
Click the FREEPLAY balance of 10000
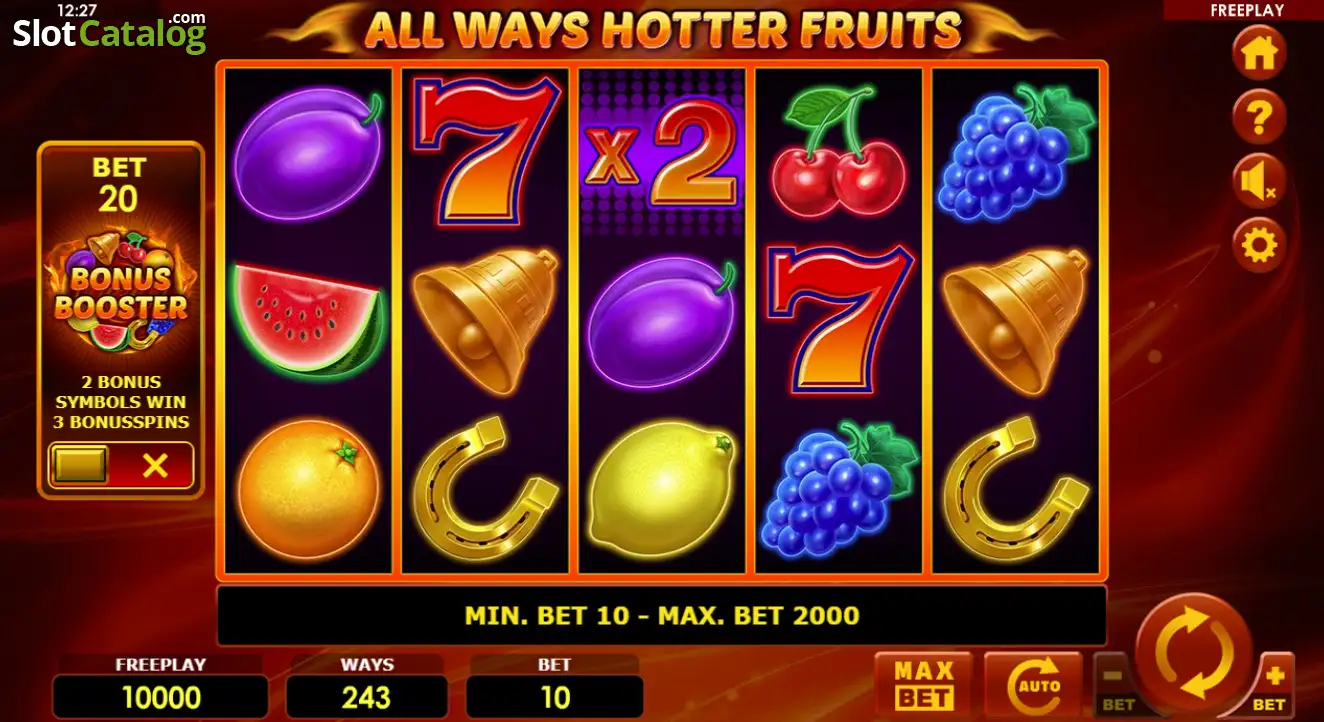pos(160,697)
